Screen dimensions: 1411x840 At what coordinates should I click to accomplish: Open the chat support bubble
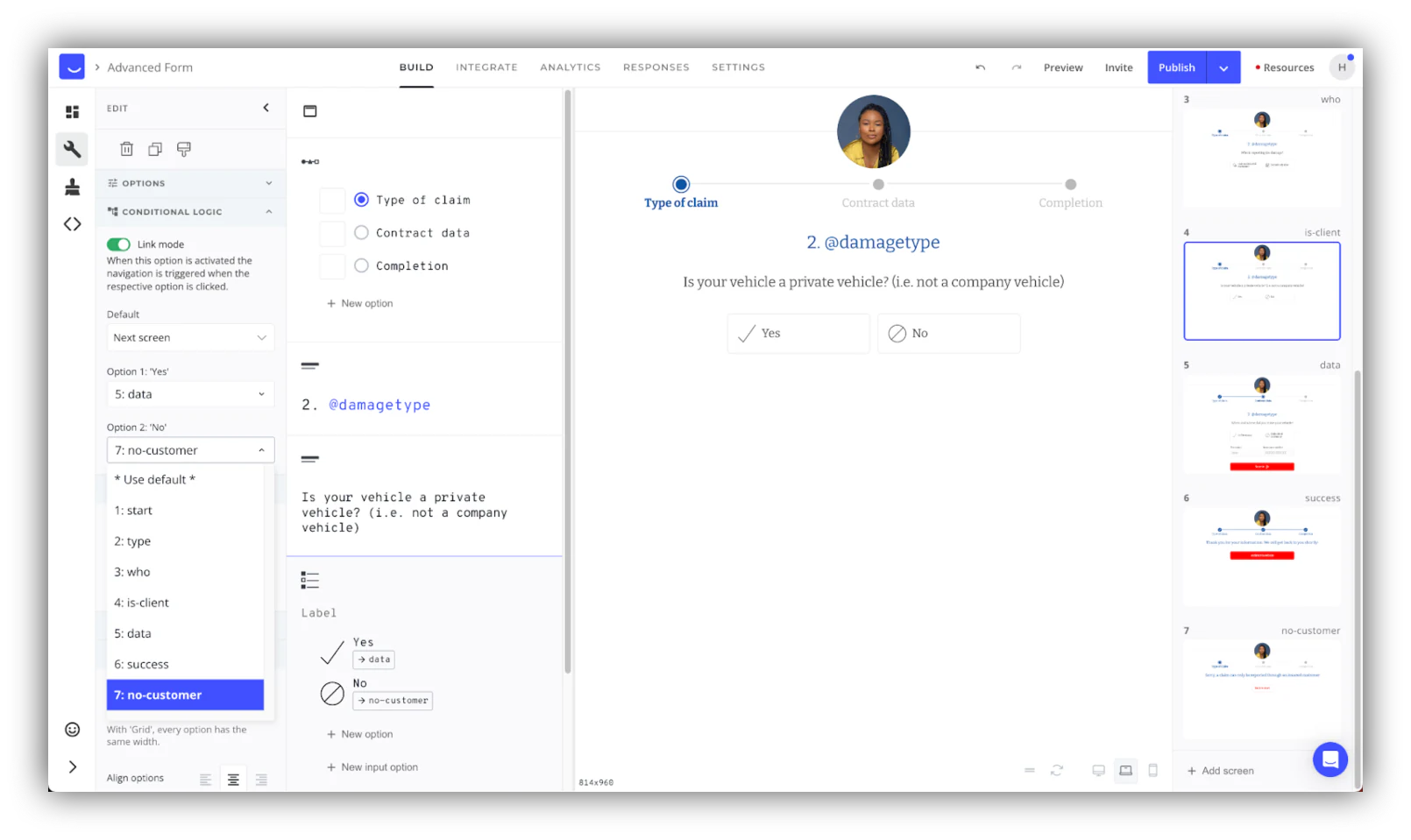click(1329, 759)
